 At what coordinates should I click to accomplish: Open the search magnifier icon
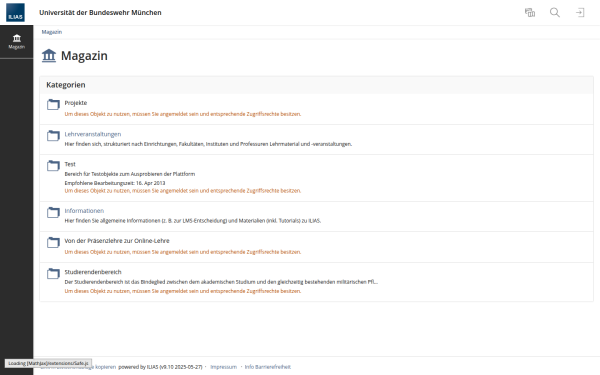[554, 13]
